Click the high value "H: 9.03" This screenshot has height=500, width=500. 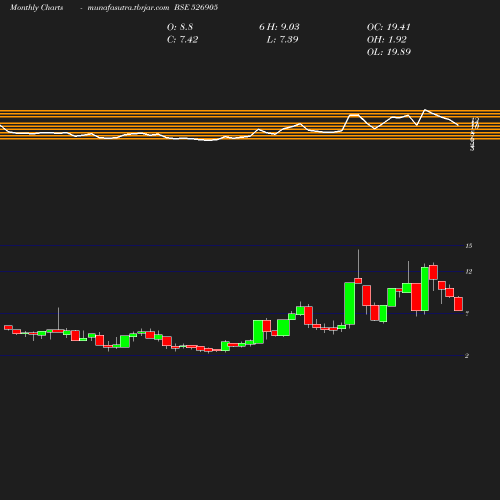(283, 27)
